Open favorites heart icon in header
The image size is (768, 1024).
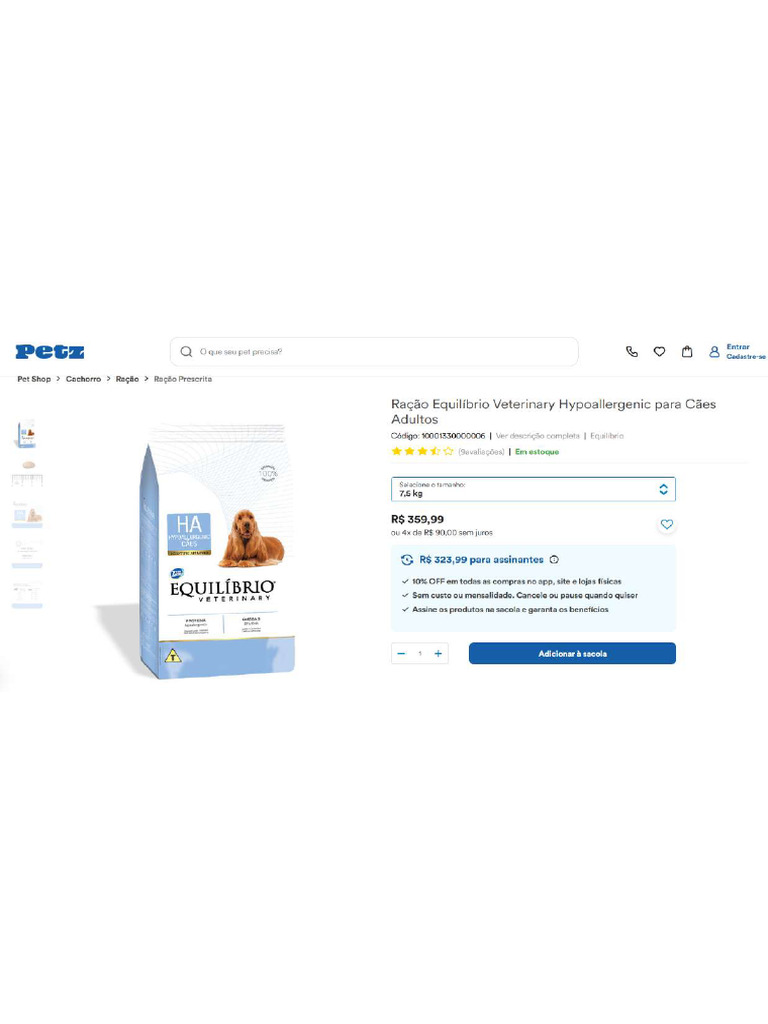click(660, 351)
